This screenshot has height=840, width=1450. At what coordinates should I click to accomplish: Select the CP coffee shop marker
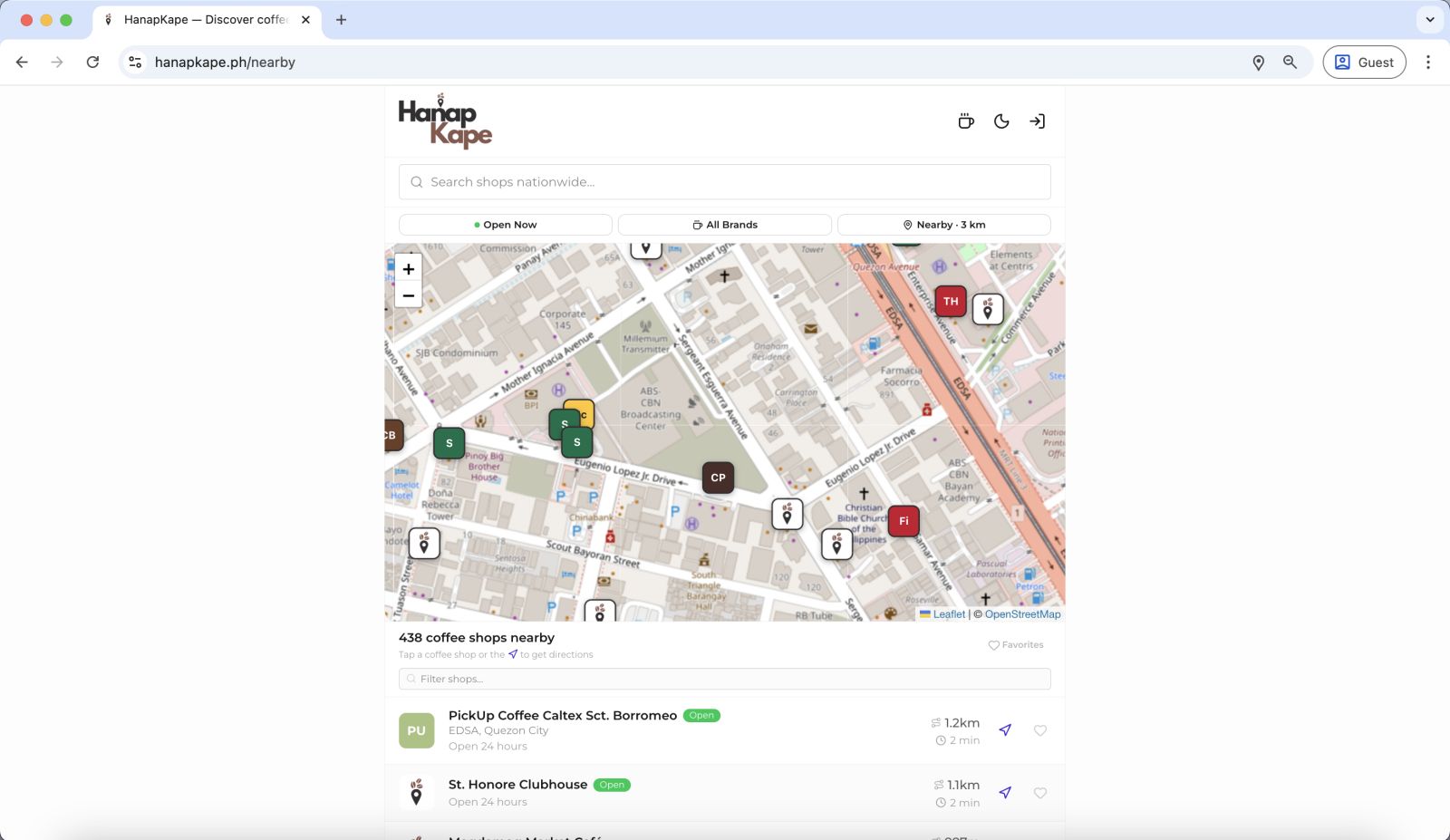(718, 478)
